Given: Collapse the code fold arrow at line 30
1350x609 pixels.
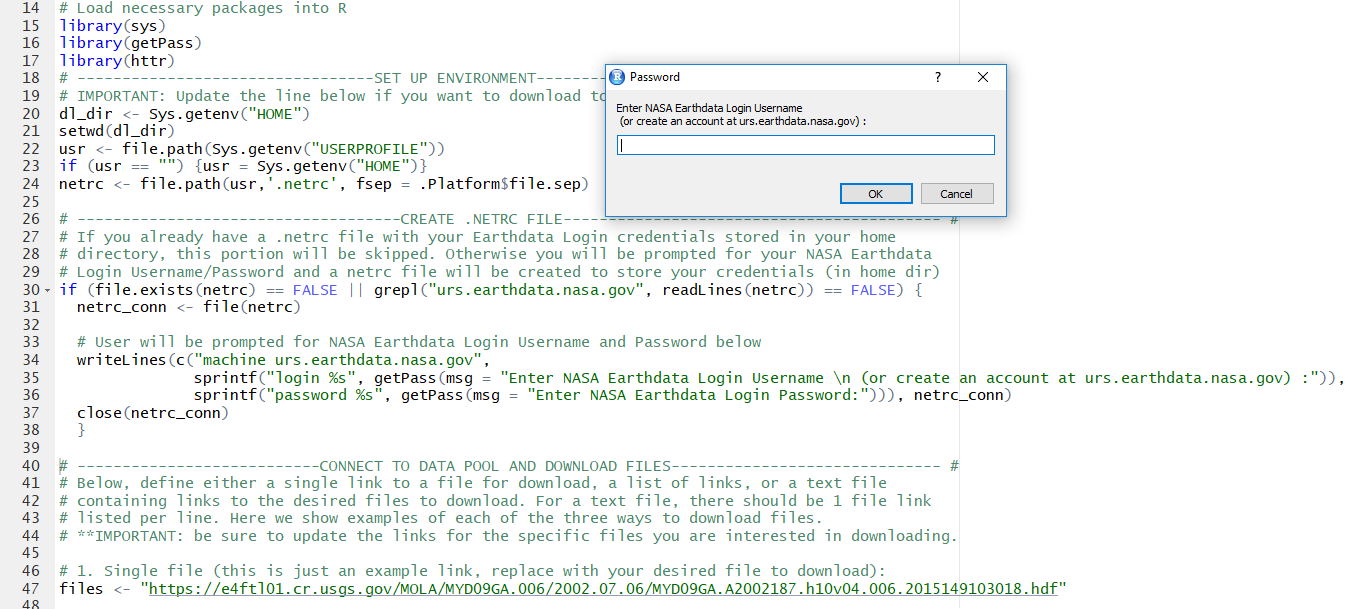Looking at the screenshot, I should [x=48, y=290].
